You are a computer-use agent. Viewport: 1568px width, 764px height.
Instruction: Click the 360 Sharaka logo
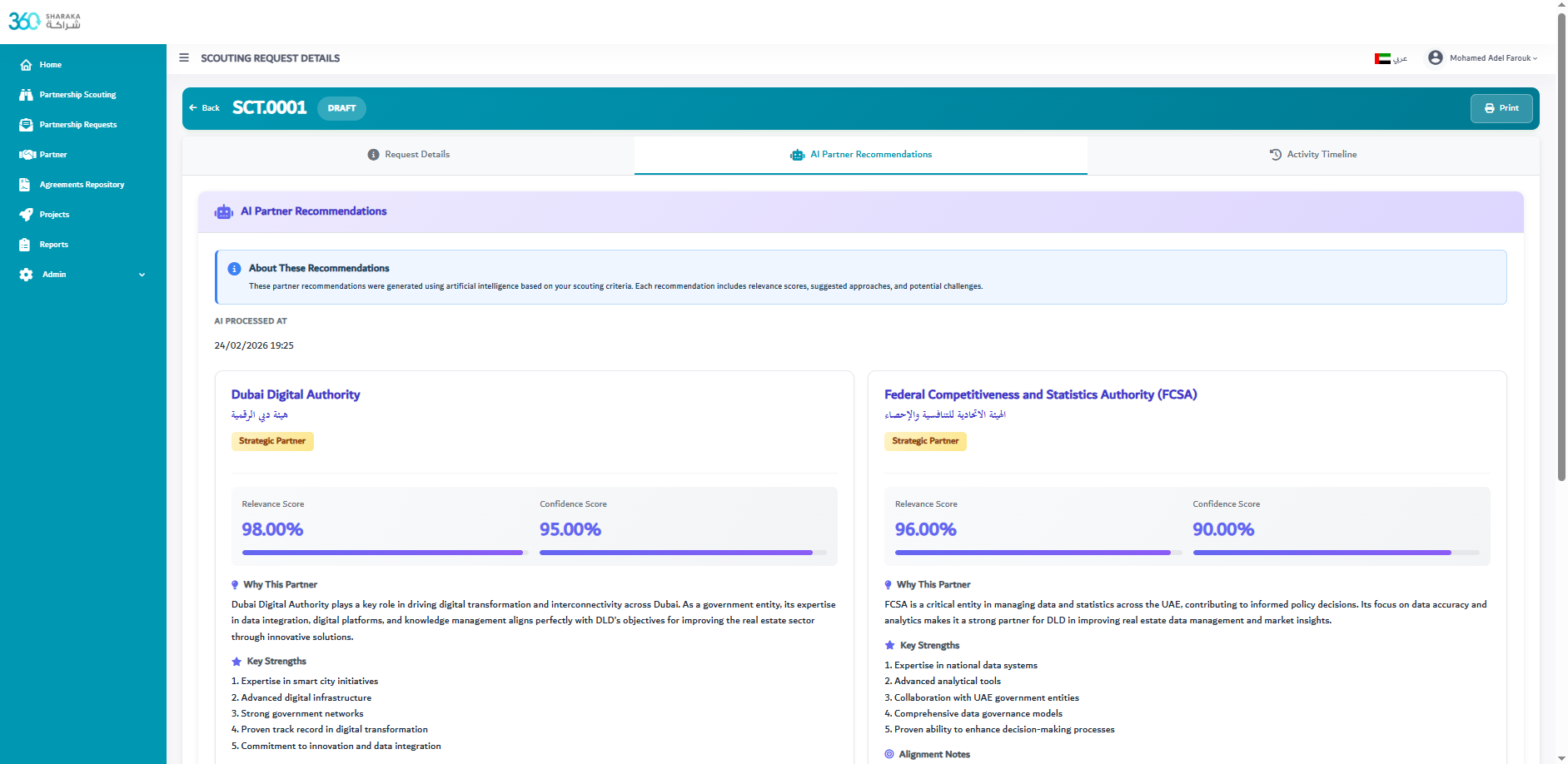click(x=44, y=21)
